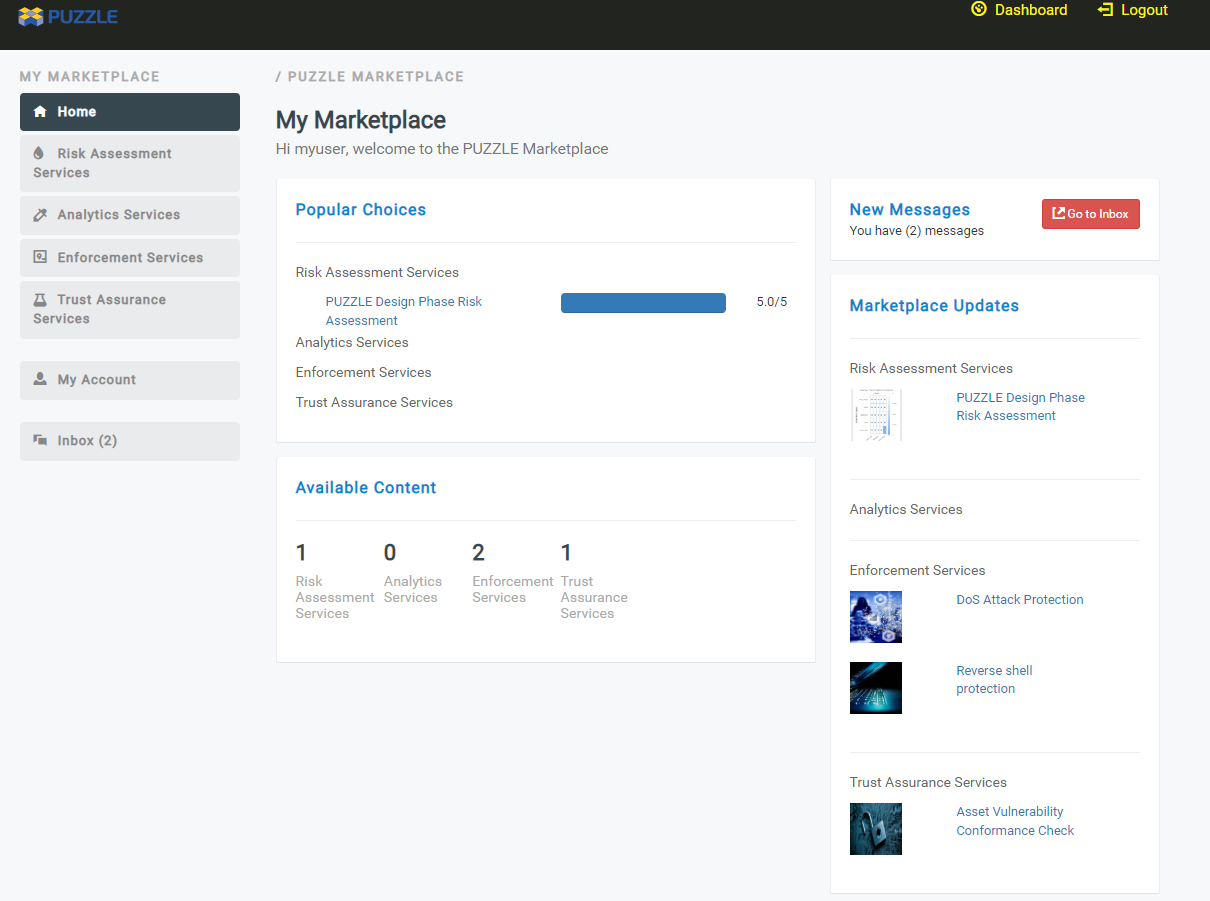The height and width of the screenshot is (901, 1210).
Task: Open Trust Assurance Services sidebar item
Action: pos(130,309)
